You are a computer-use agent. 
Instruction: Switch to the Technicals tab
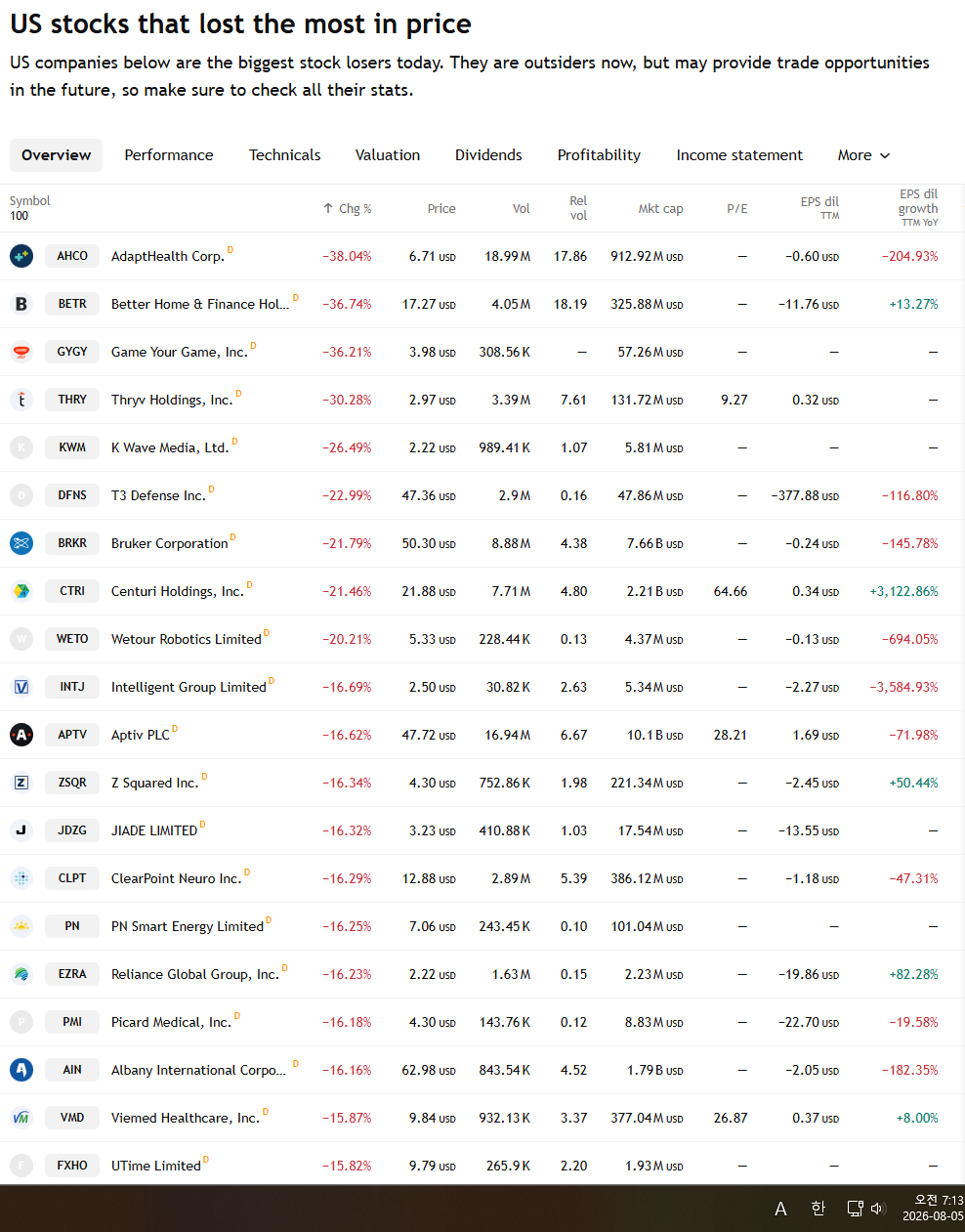284,155
